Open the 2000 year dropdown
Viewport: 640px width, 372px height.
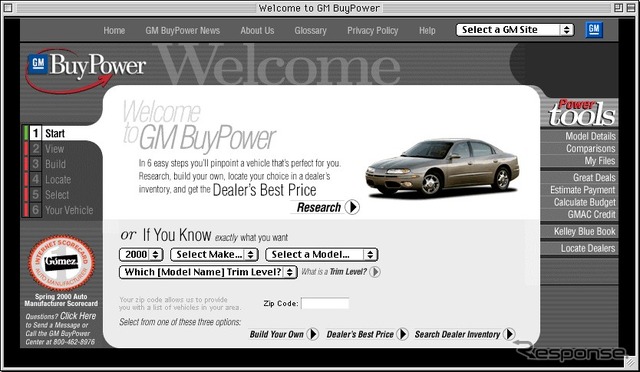(141, 254)
